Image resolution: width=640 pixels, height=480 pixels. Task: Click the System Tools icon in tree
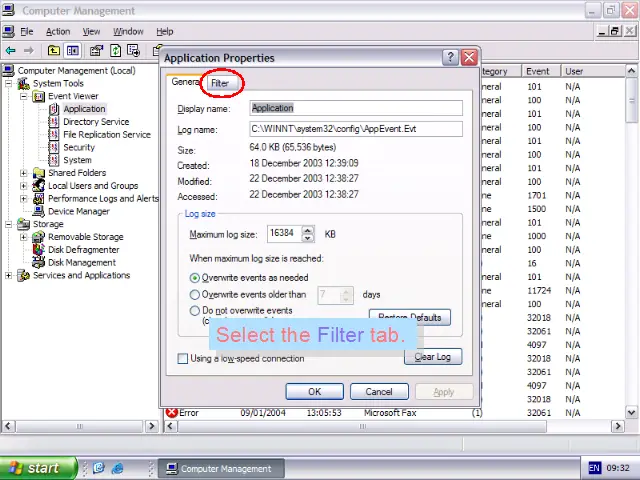[x=24, y=84]
